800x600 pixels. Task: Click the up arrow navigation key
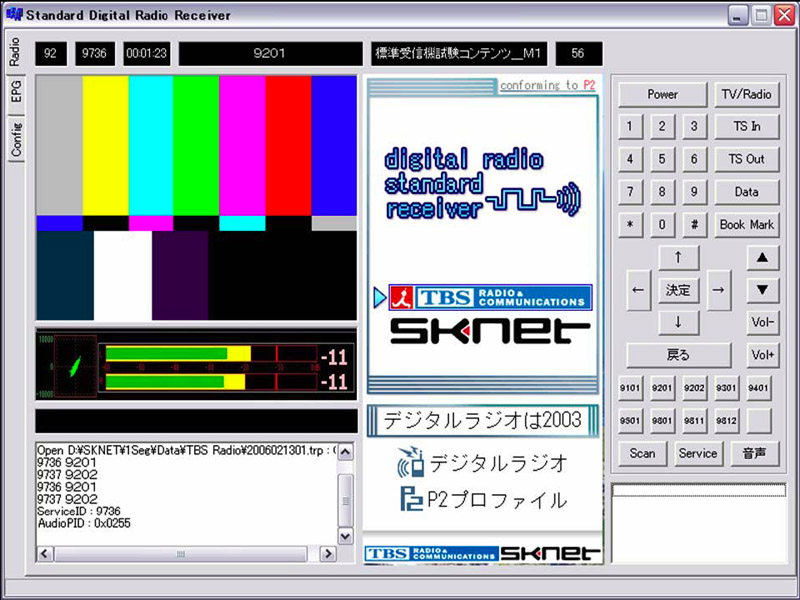[x=678, y=258]
